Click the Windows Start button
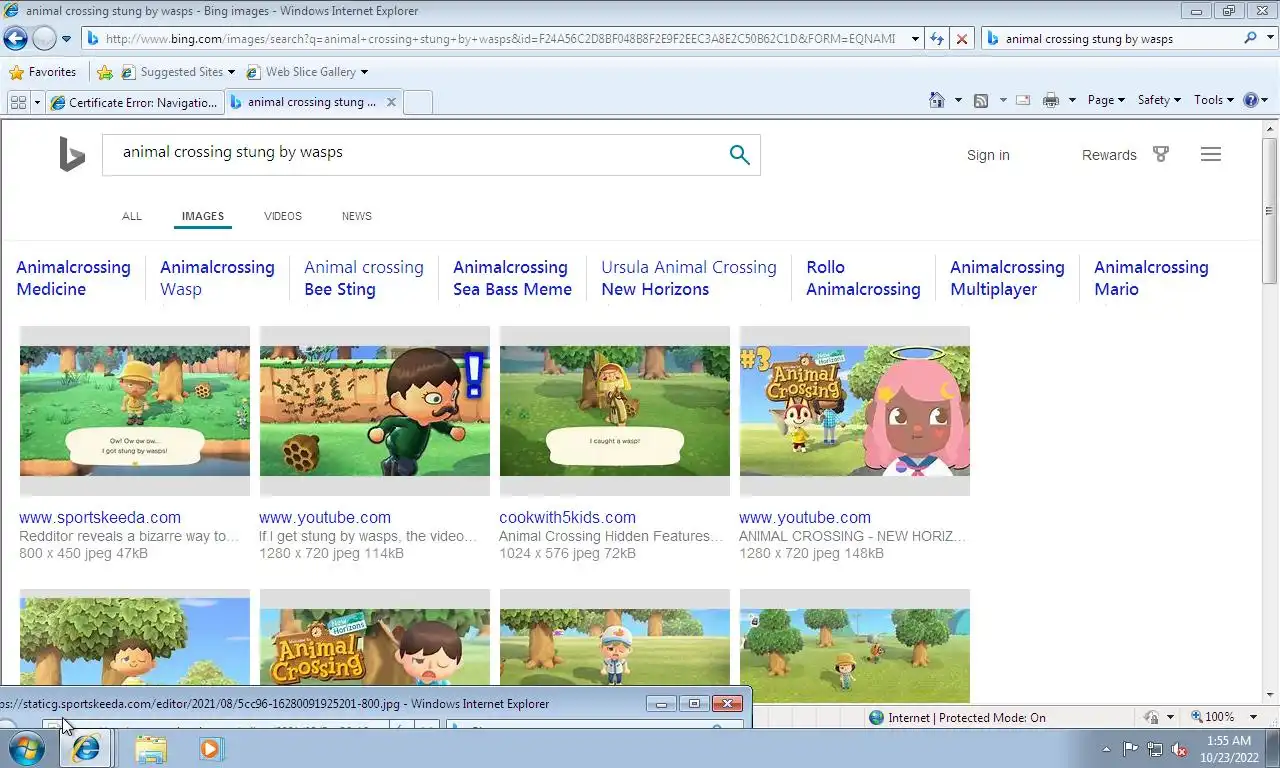 pos(26,748)
